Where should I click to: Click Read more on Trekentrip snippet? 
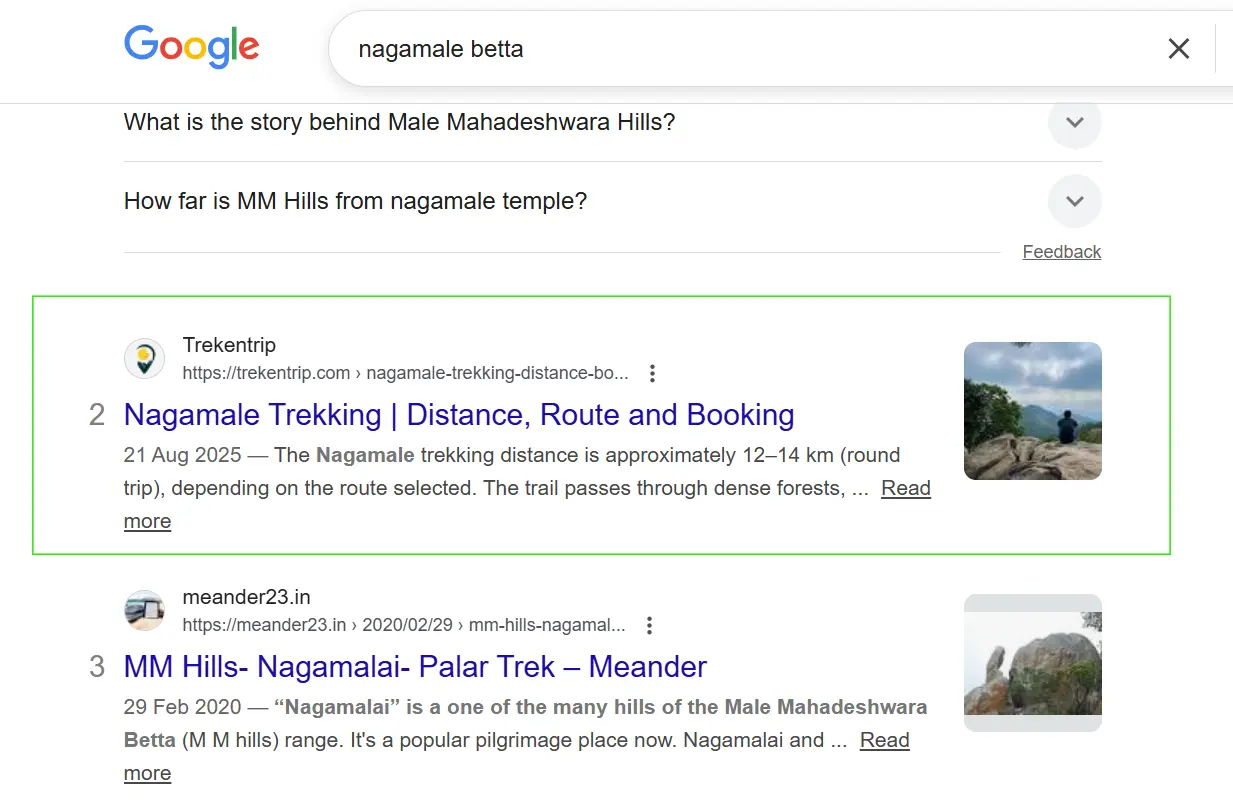(x=905, y=488)
